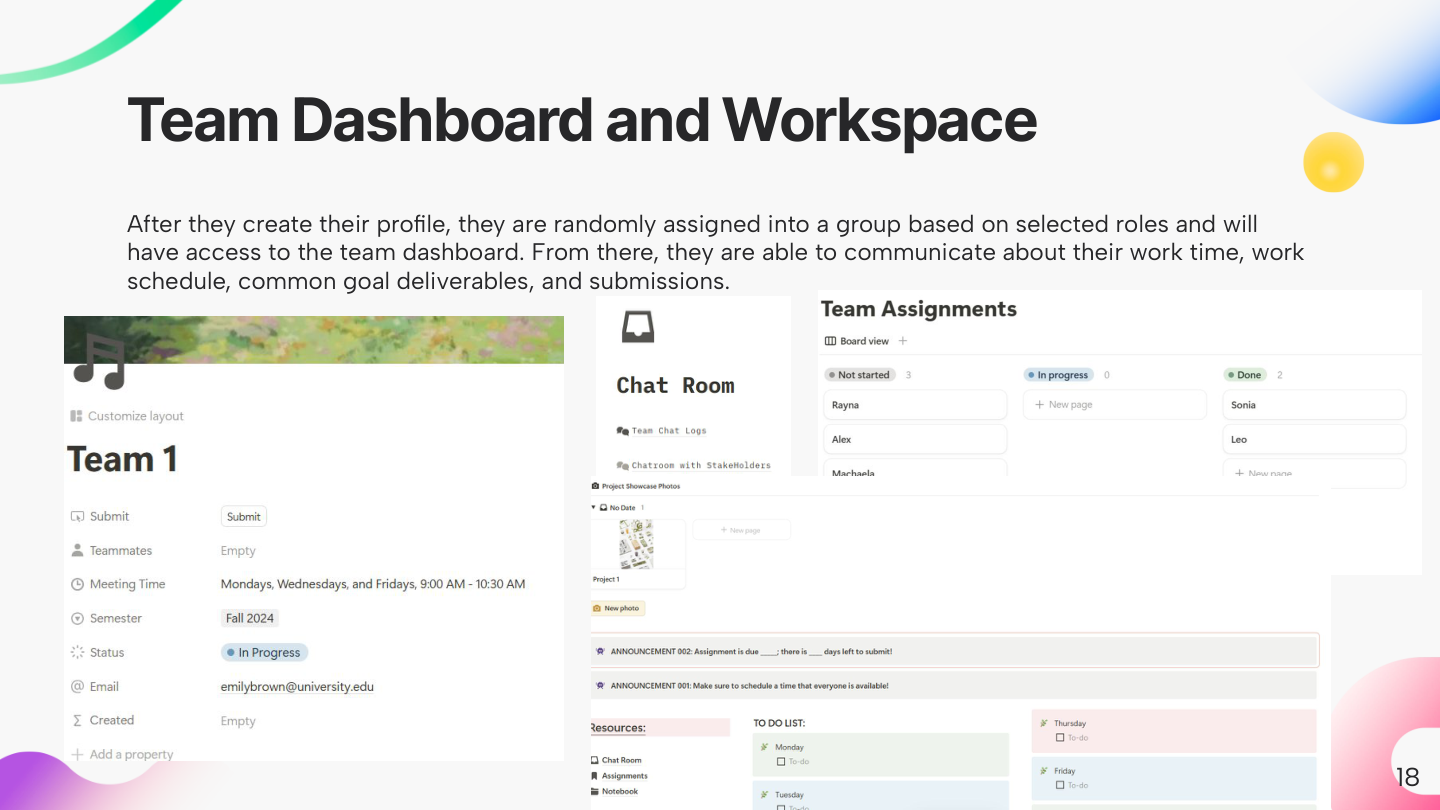
Task: Click the Meeting Time clock icon
Action: click(77, 584)
